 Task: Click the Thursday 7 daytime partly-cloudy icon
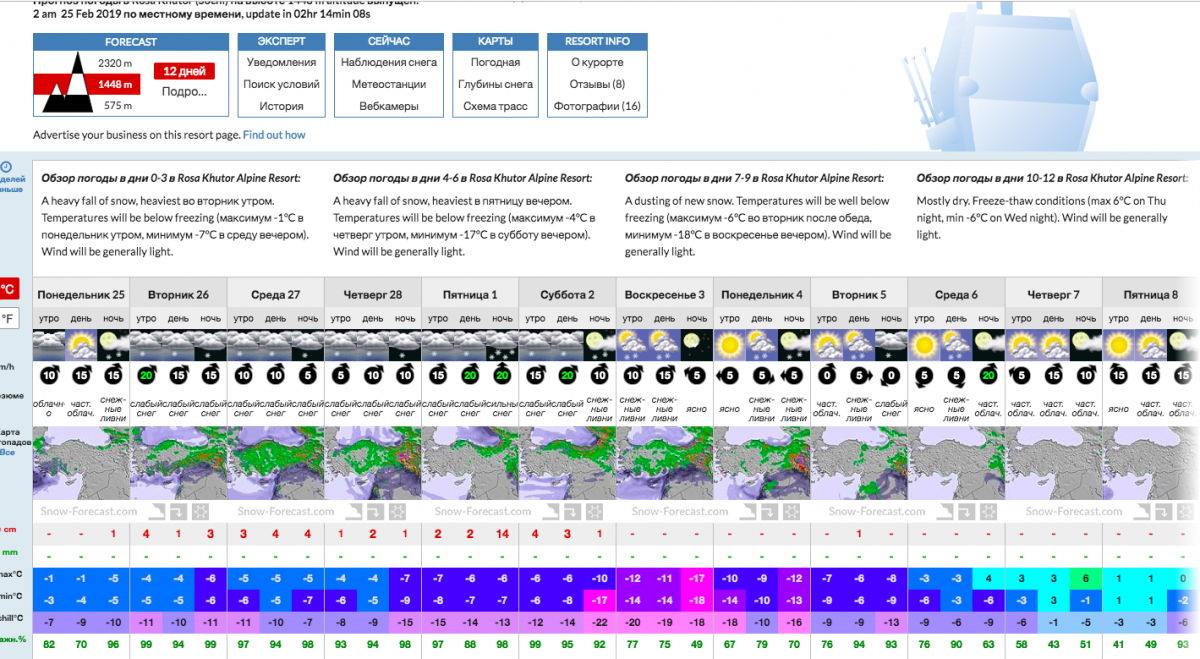pyautogui.click(x=1054, y=345)
